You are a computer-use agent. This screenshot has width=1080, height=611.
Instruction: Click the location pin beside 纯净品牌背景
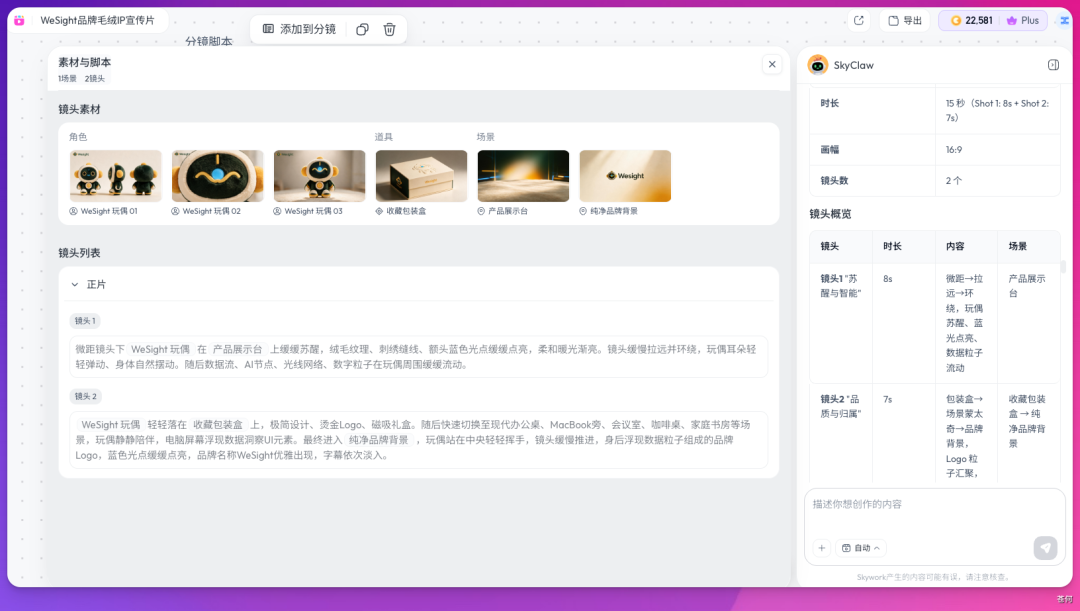pos(583,211)
